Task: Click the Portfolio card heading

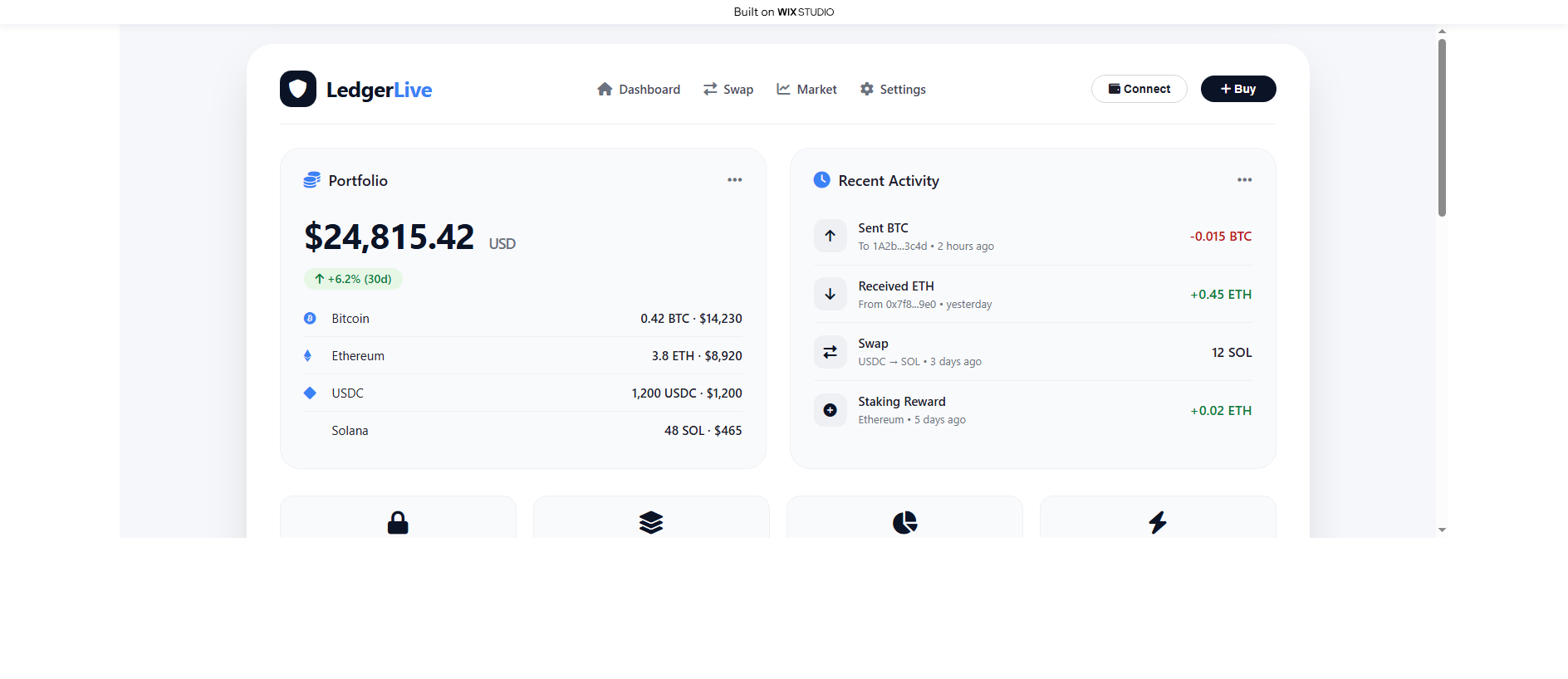Action: pyautogui.click(x=358, y=181)
